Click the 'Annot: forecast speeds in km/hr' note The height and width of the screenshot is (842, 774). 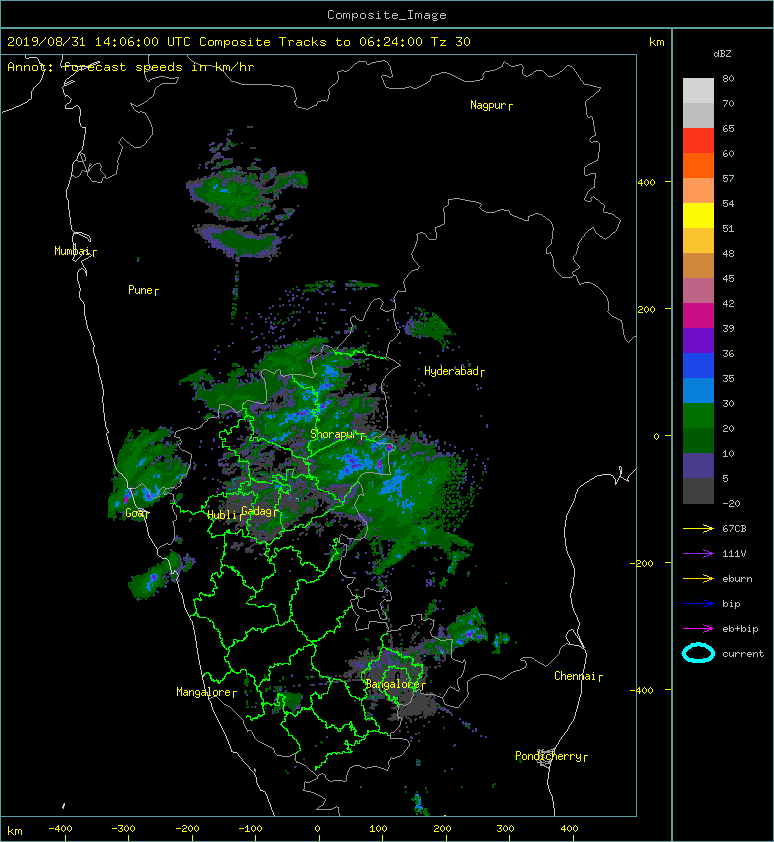pyautogui.click(x=131, y=67)
